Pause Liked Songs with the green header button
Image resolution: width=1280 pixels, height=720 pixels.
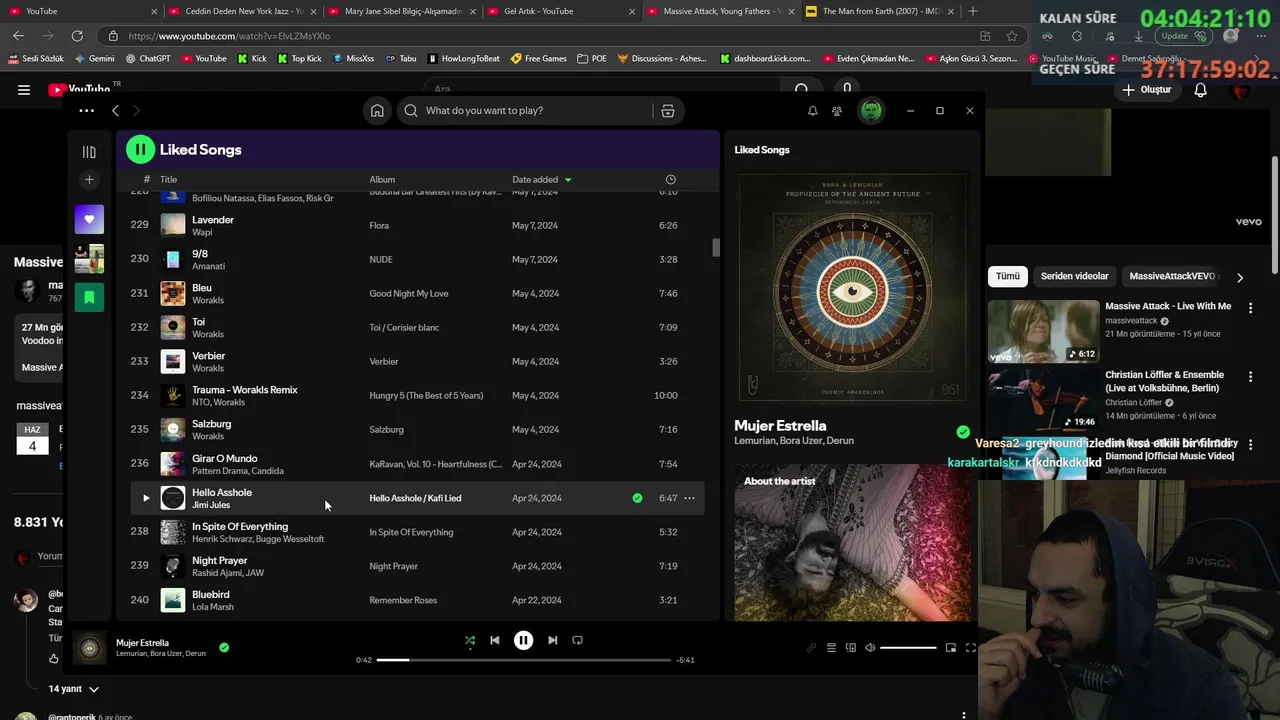(140, 150)
